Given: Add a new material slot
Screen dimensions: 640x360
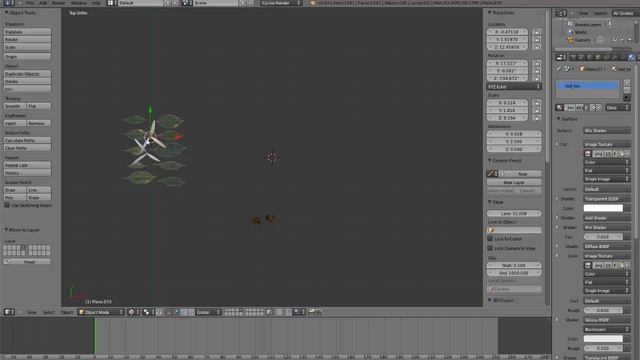Looking at the screenshot, I should click(627, 82).
